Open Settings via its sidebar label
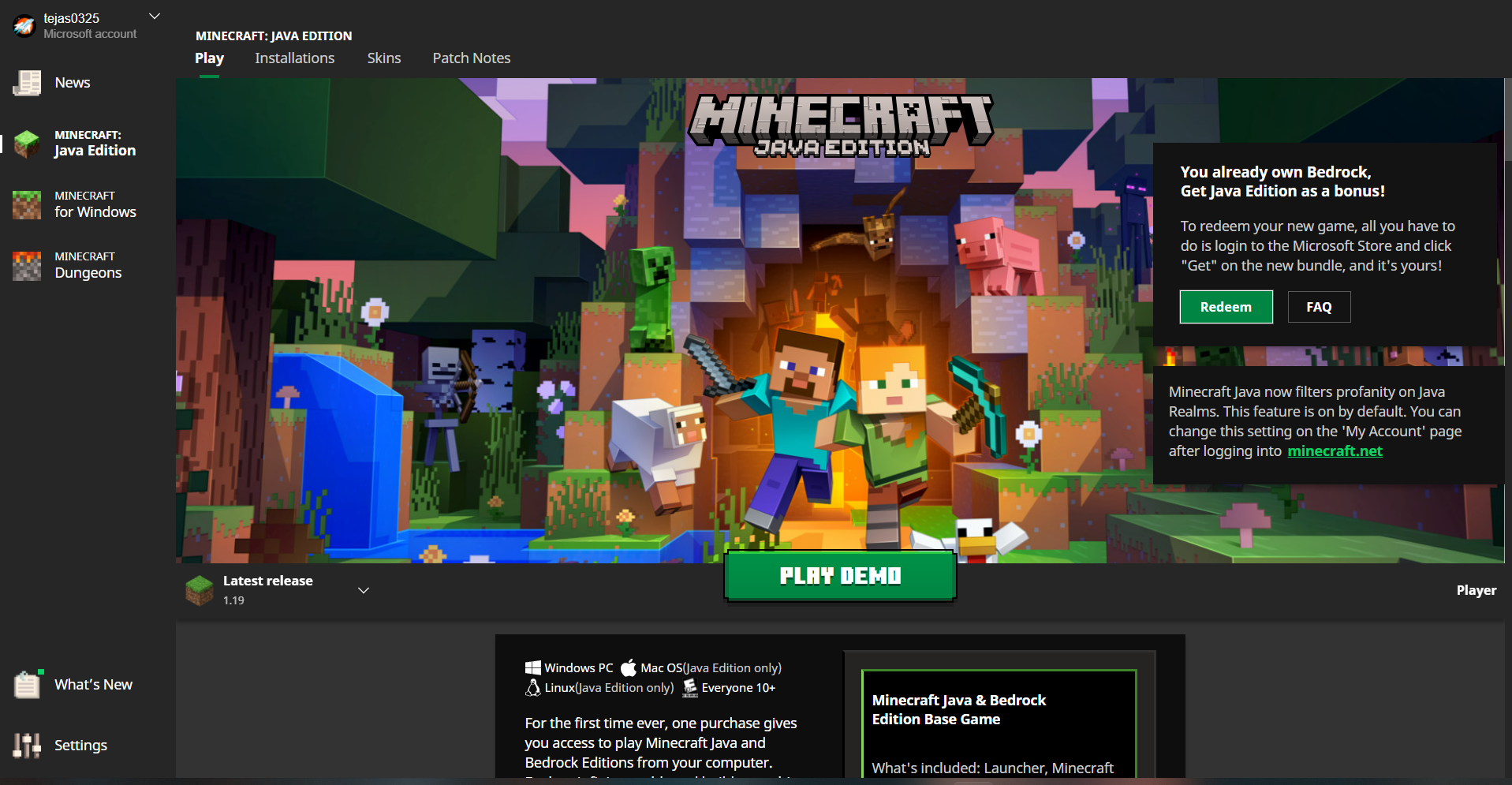This screenshot has height=785, width=1512. click(x=80, y=746)
